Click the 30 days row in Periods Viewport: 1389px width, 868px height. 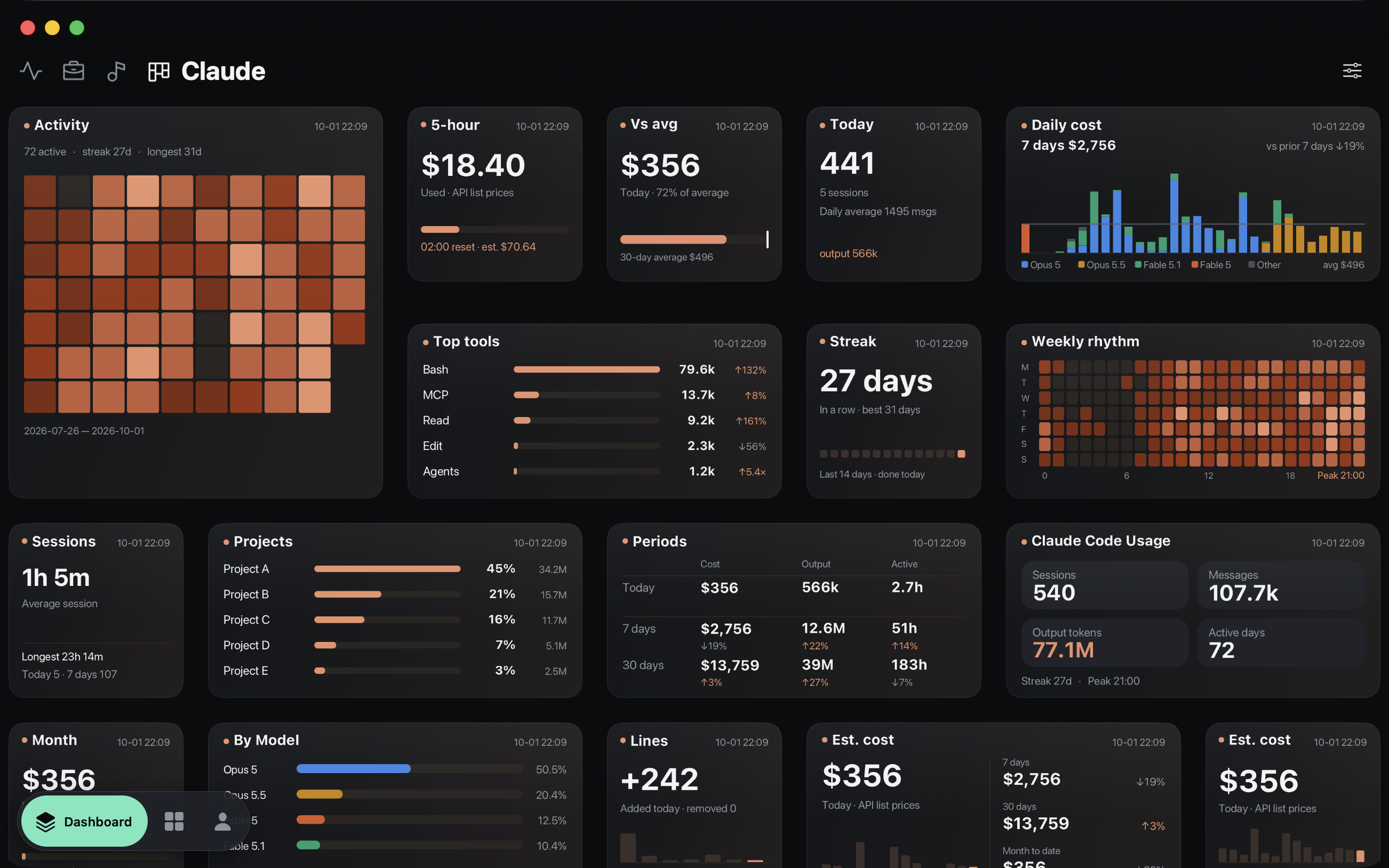click(794, 672)
